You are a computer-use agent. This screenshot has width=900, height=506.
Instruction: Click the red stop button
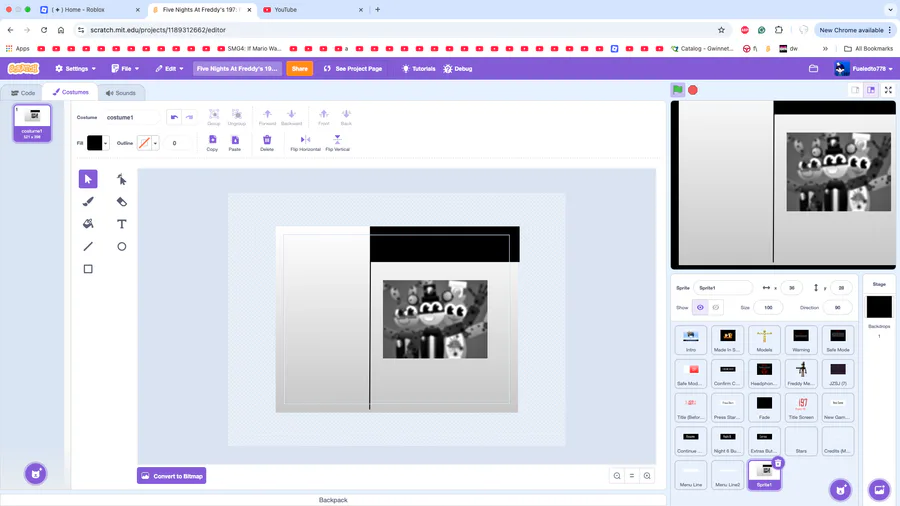point(693,90)
